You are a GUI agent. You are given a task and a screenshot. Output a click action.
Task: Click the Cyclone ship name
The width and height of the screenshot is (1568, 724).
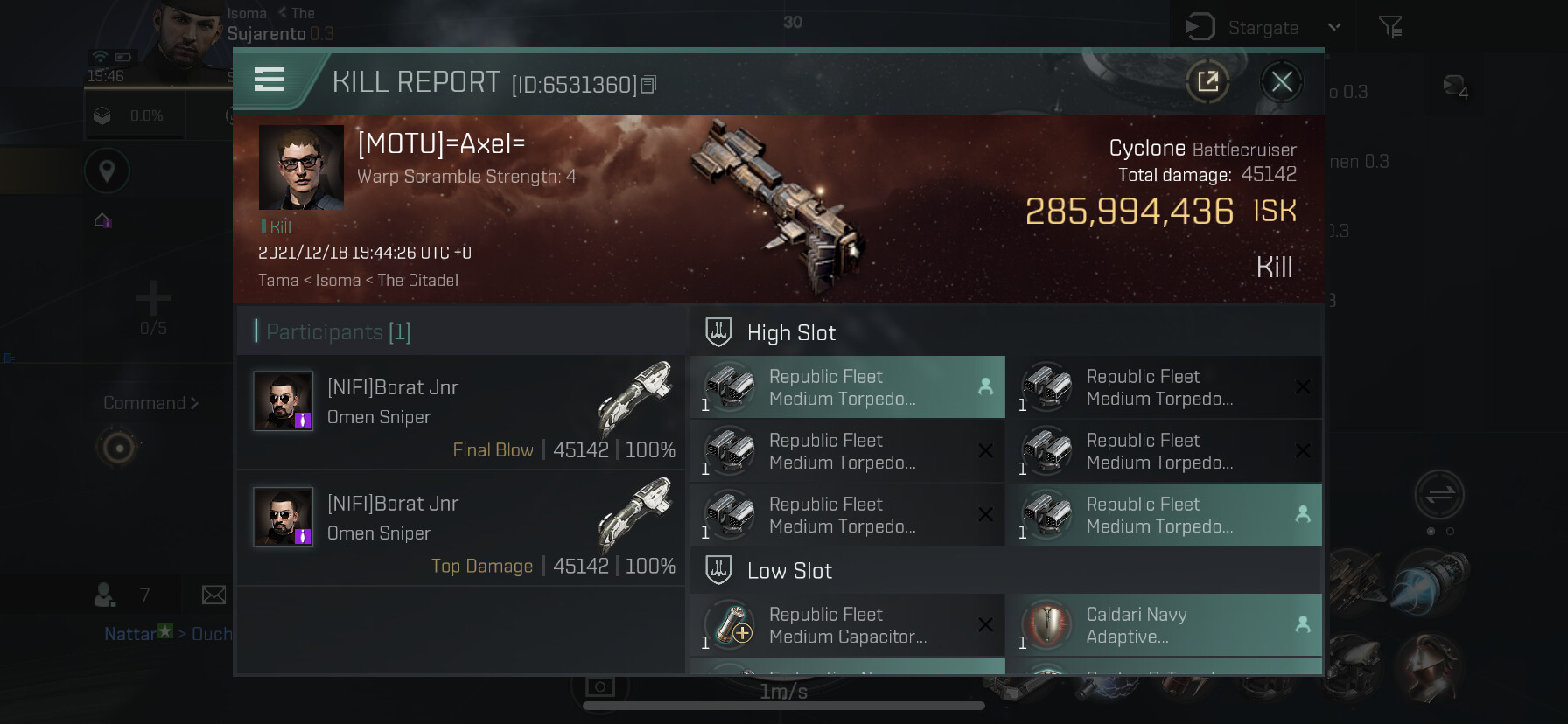tap(1146, 148)
